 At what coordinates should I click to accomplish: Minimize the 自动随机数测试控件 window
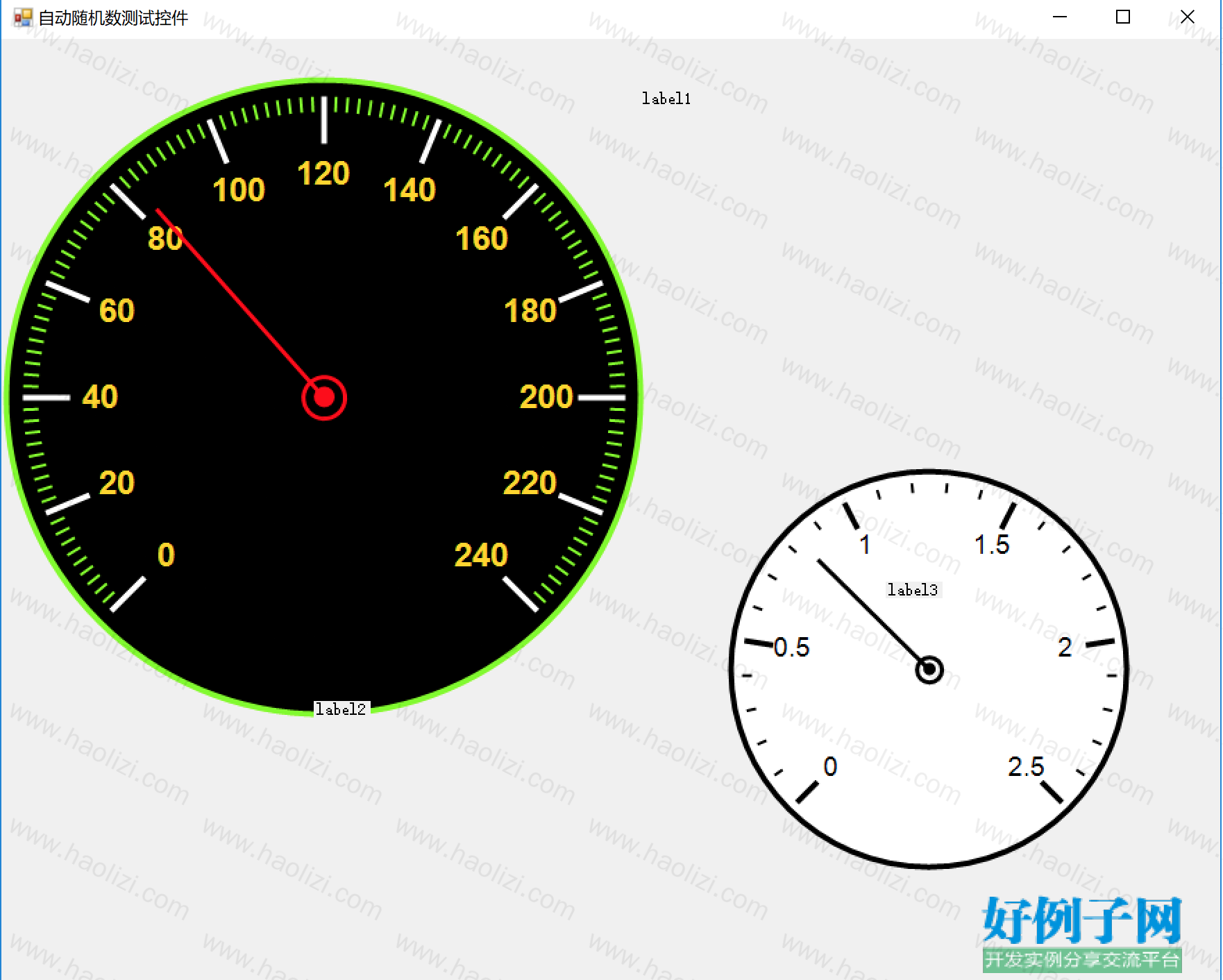click(1060, 17)
